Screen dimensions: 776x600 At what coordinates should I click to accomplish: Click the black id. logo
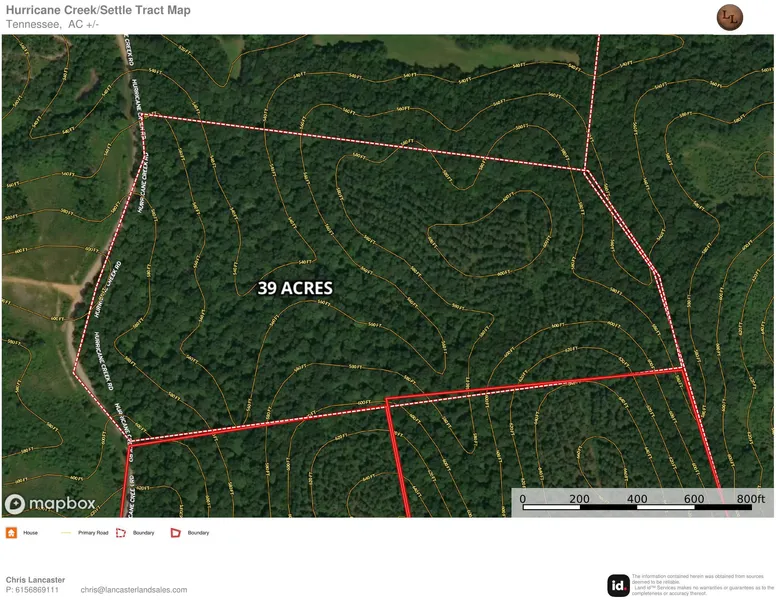tap(618, 586)
